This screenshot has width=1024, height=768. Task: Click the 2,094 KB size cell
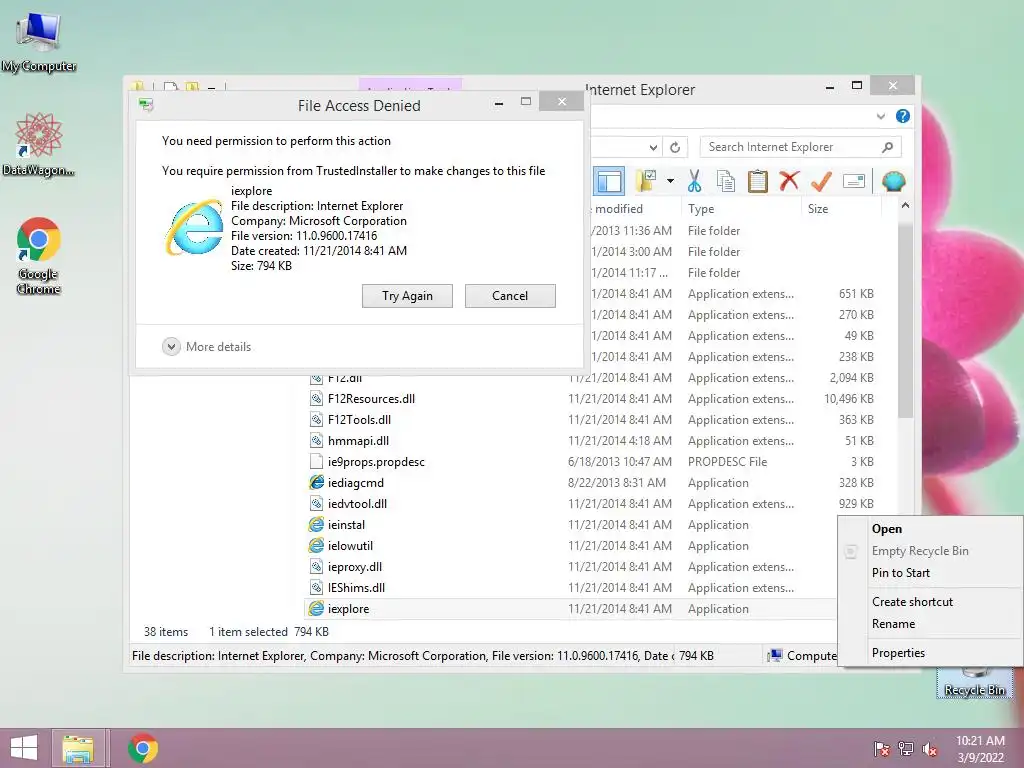pos(851,377)
